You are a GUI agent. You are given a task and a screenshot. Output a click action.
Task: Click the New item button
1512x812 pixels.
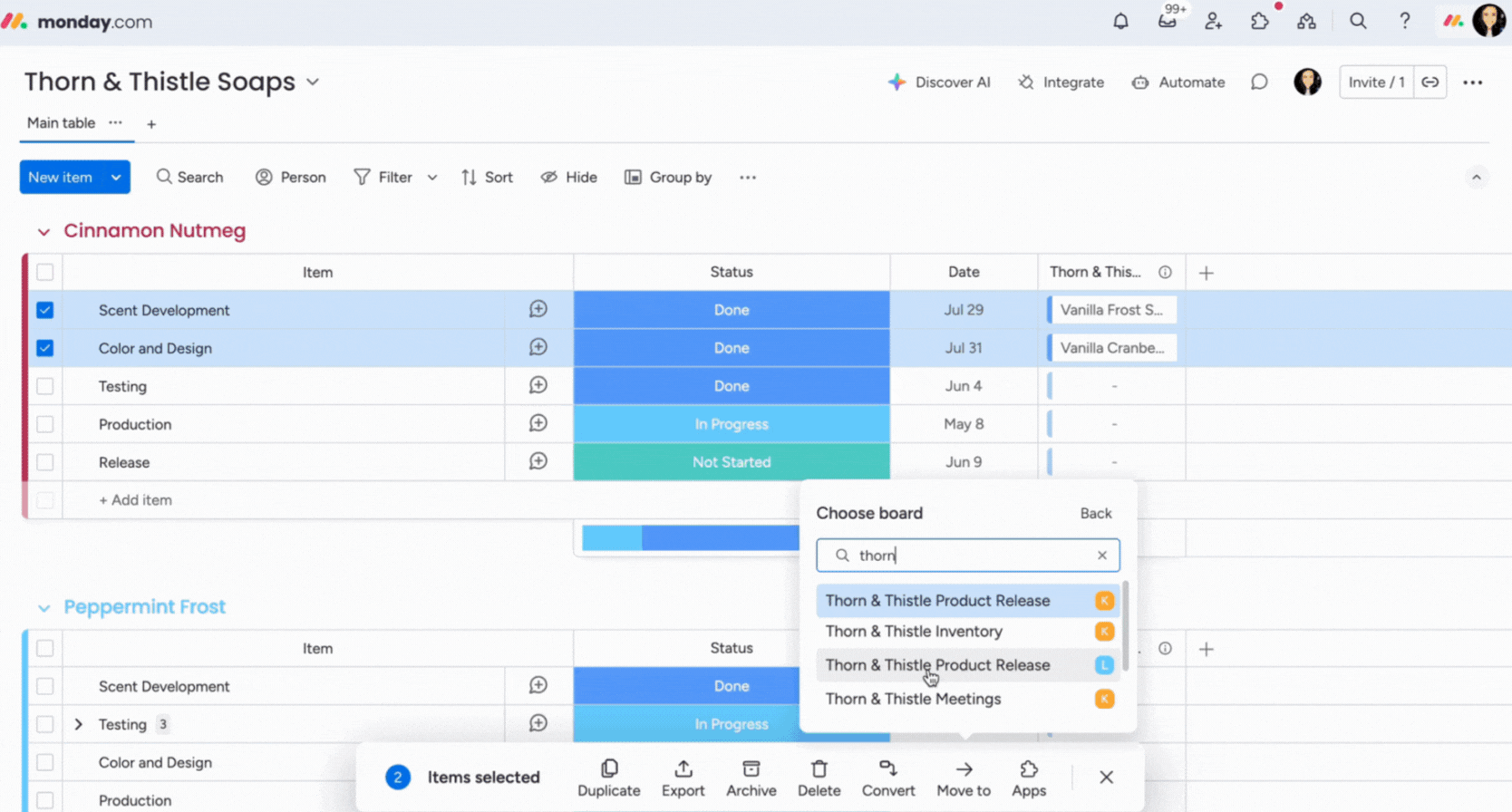(x=60, y=177)
